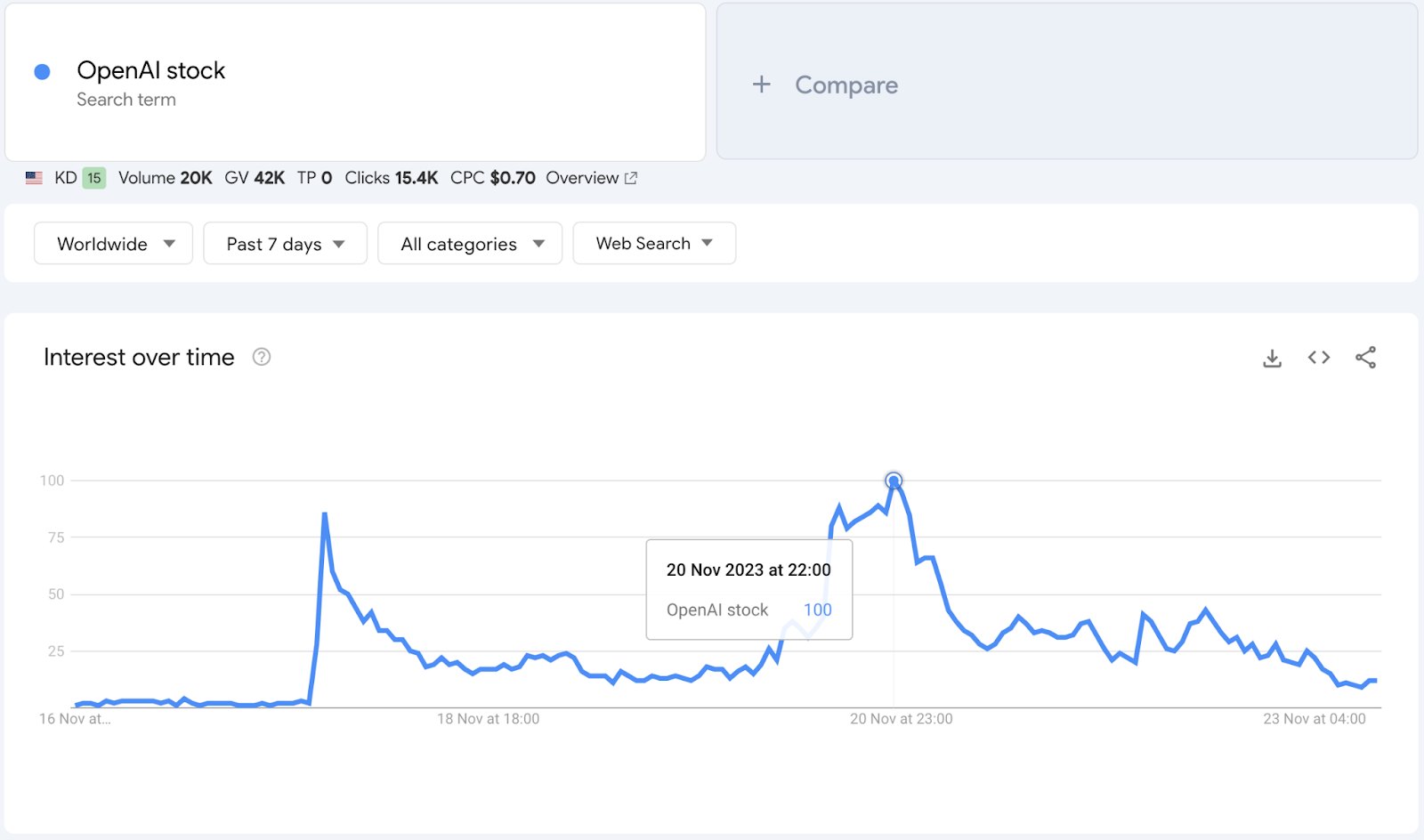Open the All categories dropdown
Screen dimensions: 1424x840
(469, 243)
